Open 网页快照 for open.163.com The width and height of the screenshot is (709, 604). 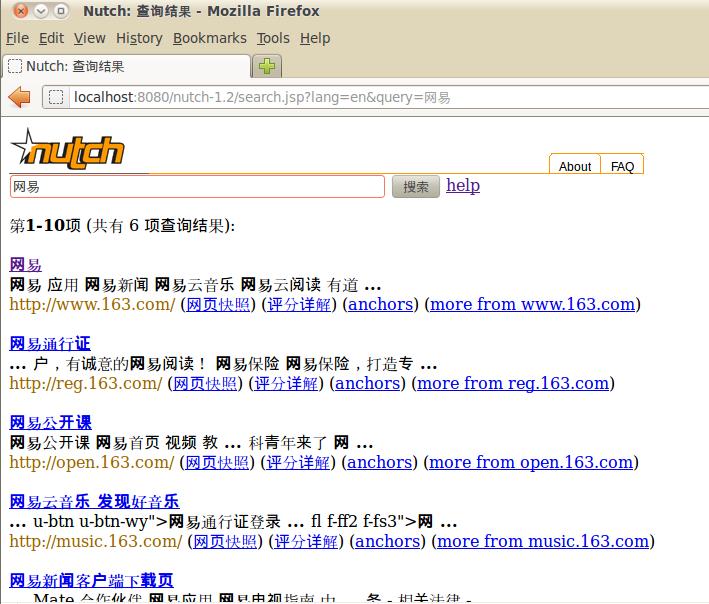click(x=217, y=462)
